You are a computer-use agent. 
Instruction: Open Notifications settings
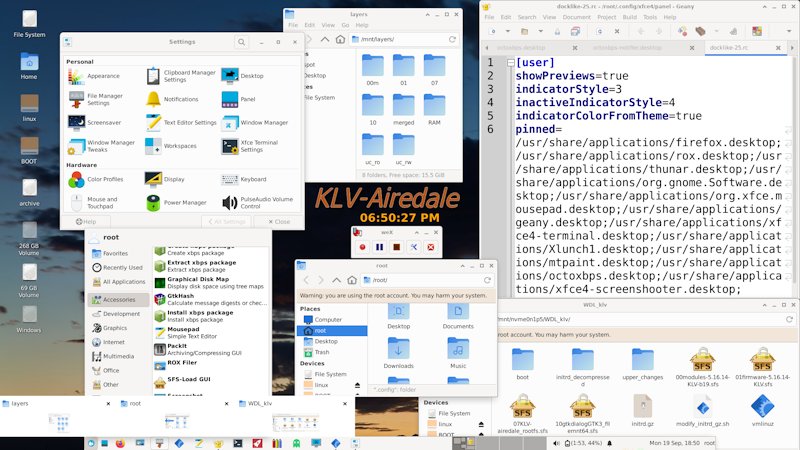[172, 99]
